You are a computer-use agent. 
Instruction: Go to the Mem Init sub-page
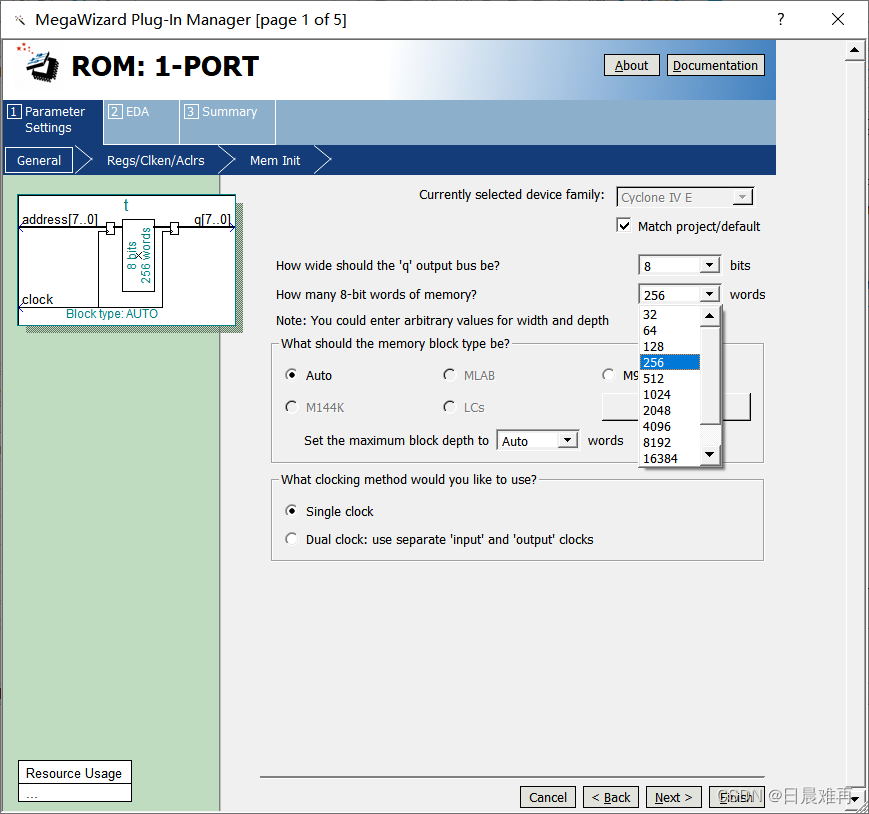(275, 160)
